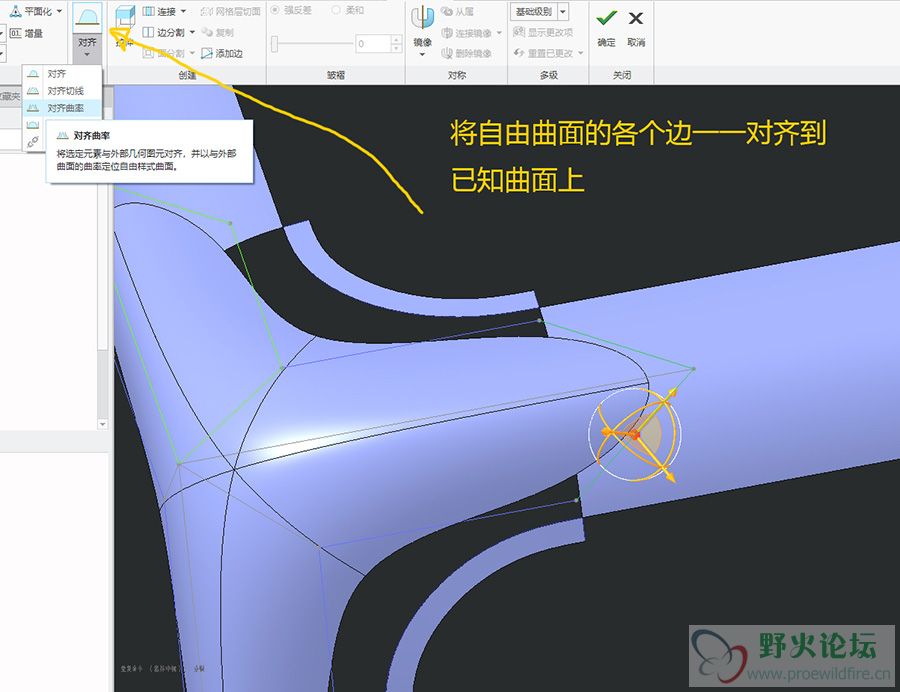Click the crease value input field
Image resolution: width=900 pixels, height=692 pixels.
[x=373, y=44]
